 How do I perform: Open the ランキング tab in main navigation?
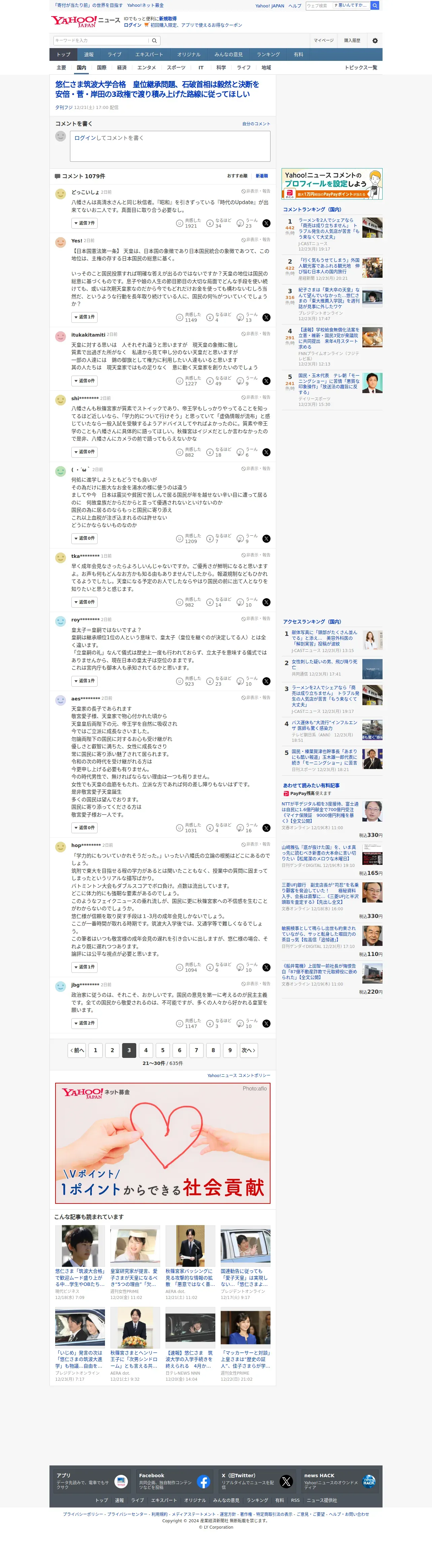[x=268, y=55]
